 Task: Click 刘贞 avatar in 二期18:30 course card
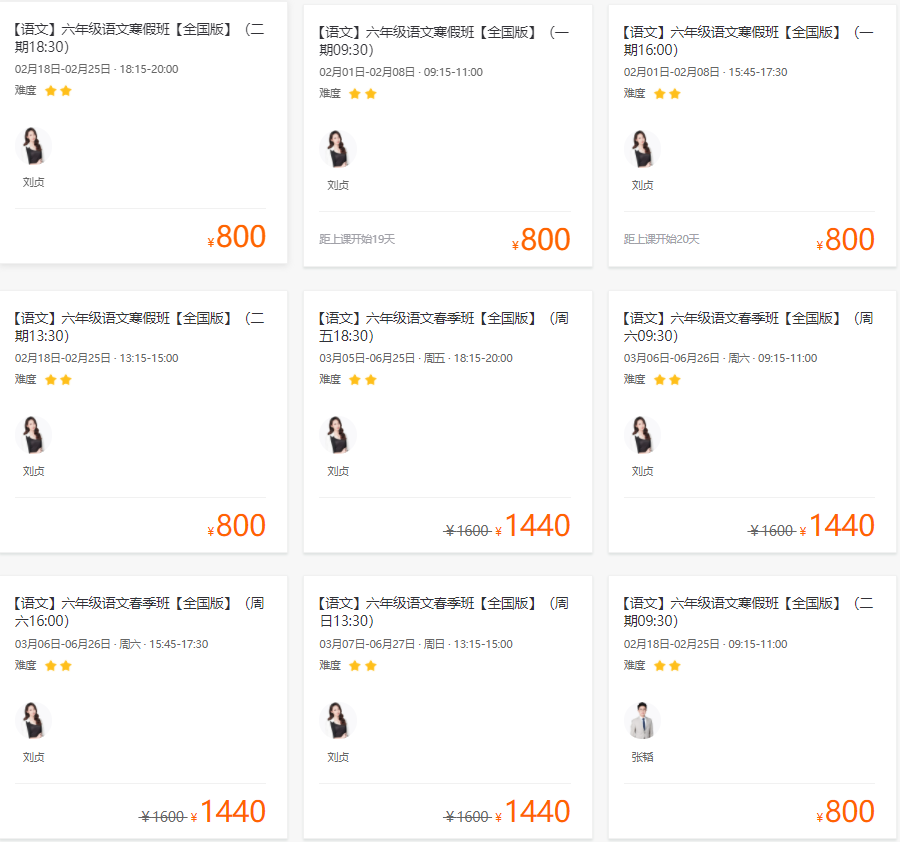(34, 146)
